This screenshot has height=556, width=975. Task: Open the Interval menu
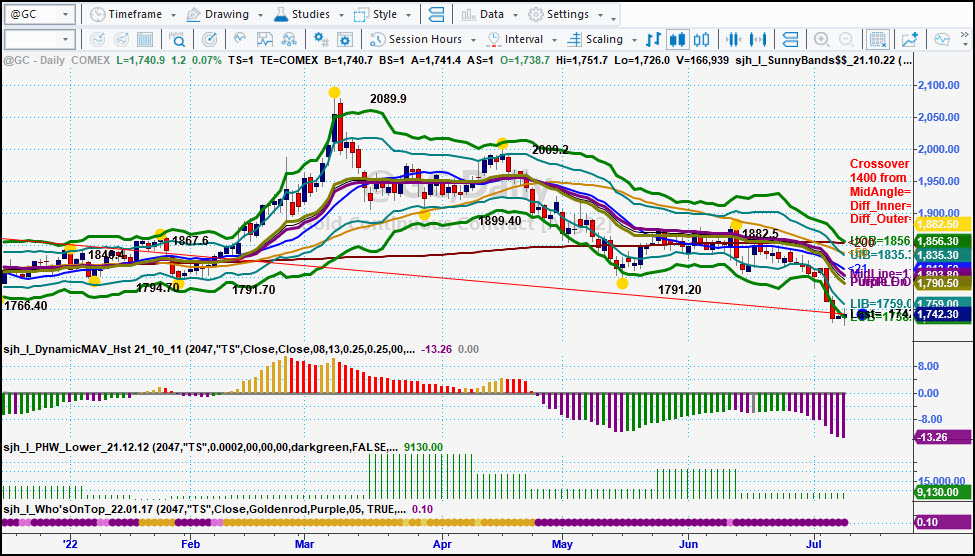coord(515,39)
